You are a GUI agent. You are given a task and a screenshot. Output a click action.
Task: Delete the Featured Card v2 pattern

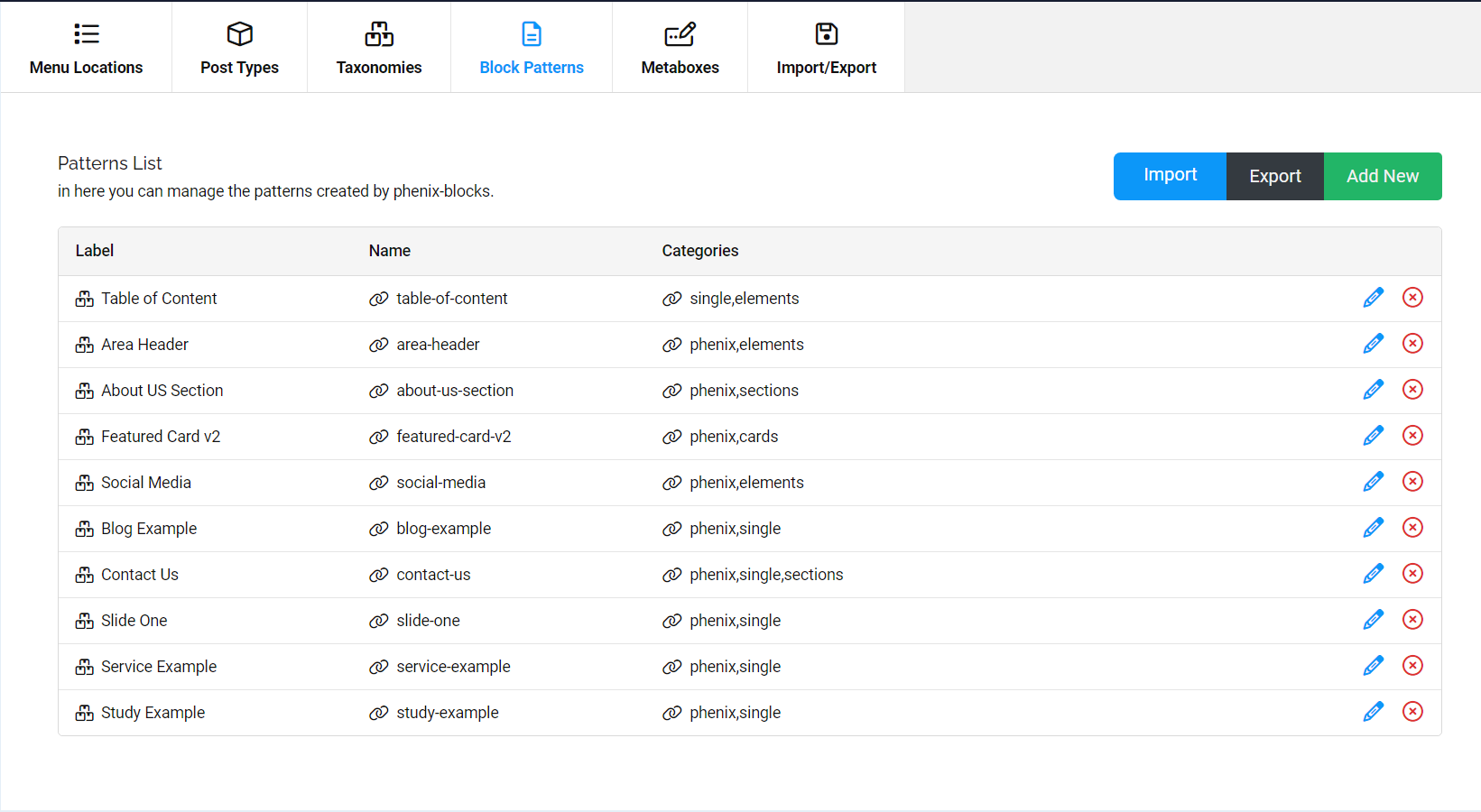point(1412,436)
